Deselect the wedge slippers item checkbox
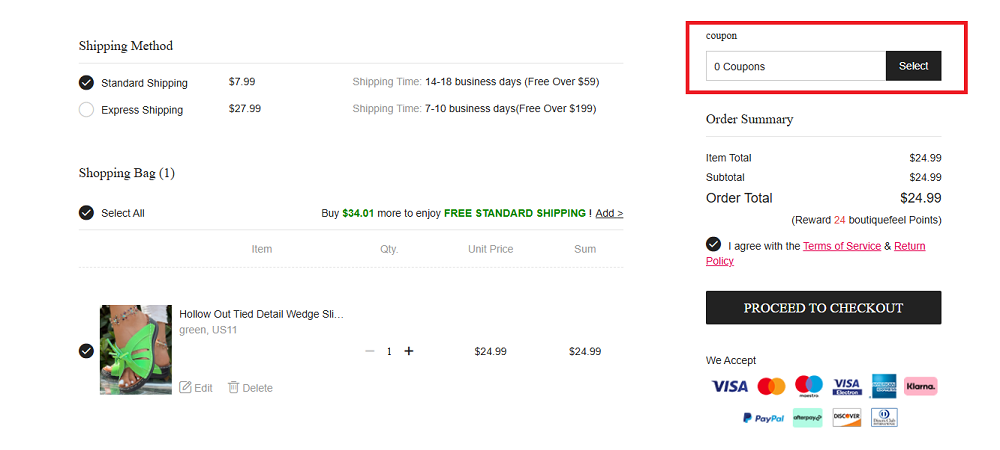 click(x=86, y=351)
